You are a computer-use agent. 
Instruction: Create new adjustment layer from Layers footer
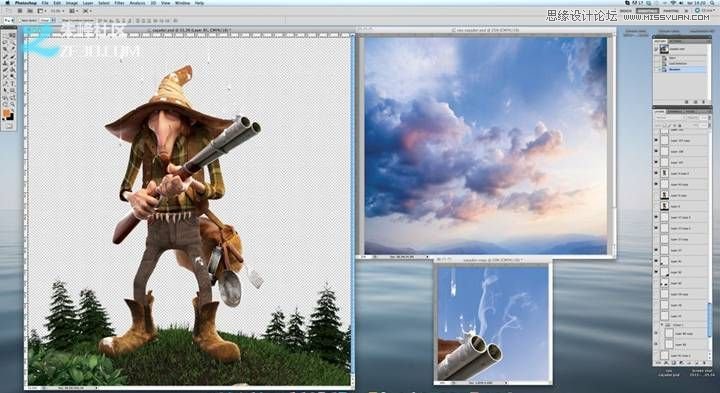coord(681,363)
